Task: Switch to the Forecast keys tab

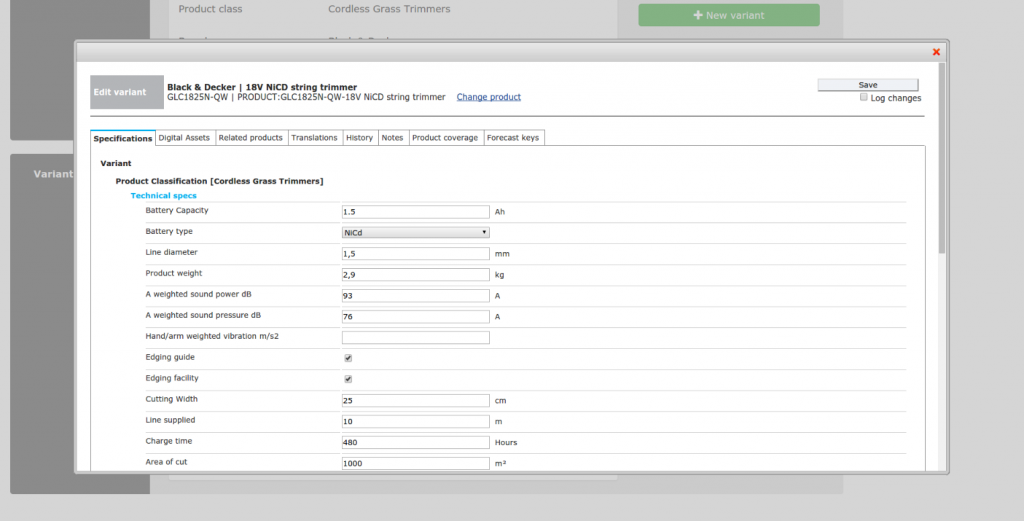Action: click(512, 138)
